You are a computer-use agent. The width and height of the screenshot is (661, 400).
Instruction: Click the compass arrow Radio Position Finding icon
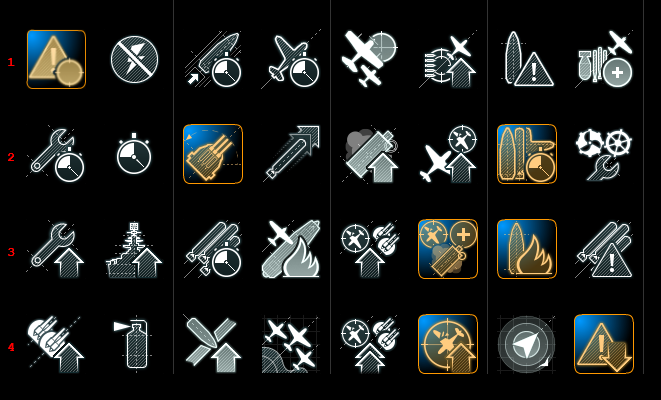click(526, 344)
